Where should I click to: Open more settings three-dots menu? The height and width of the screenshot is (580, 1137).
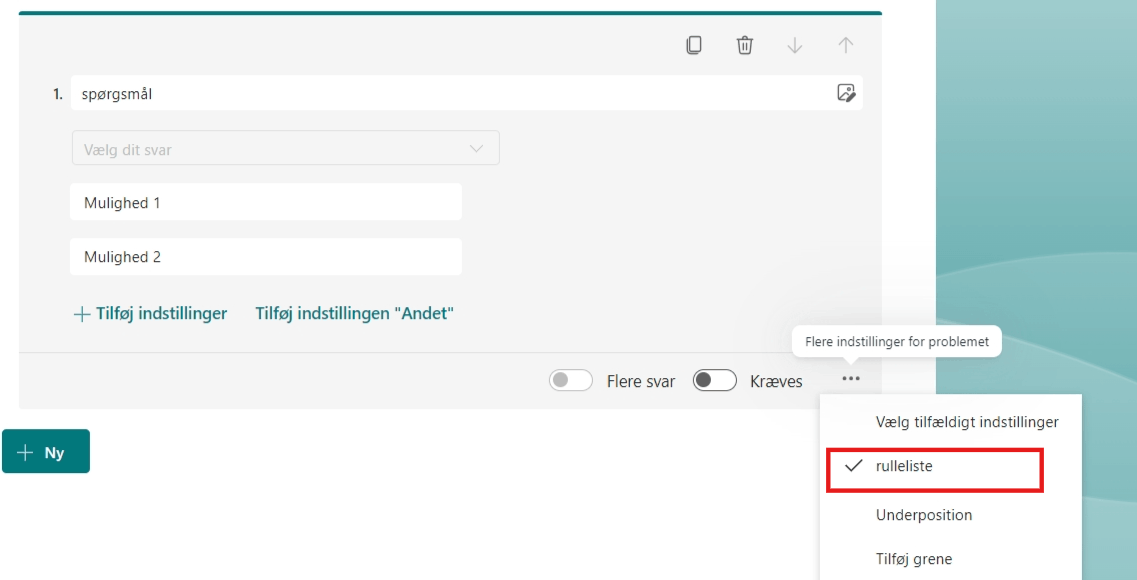point(851,378)
